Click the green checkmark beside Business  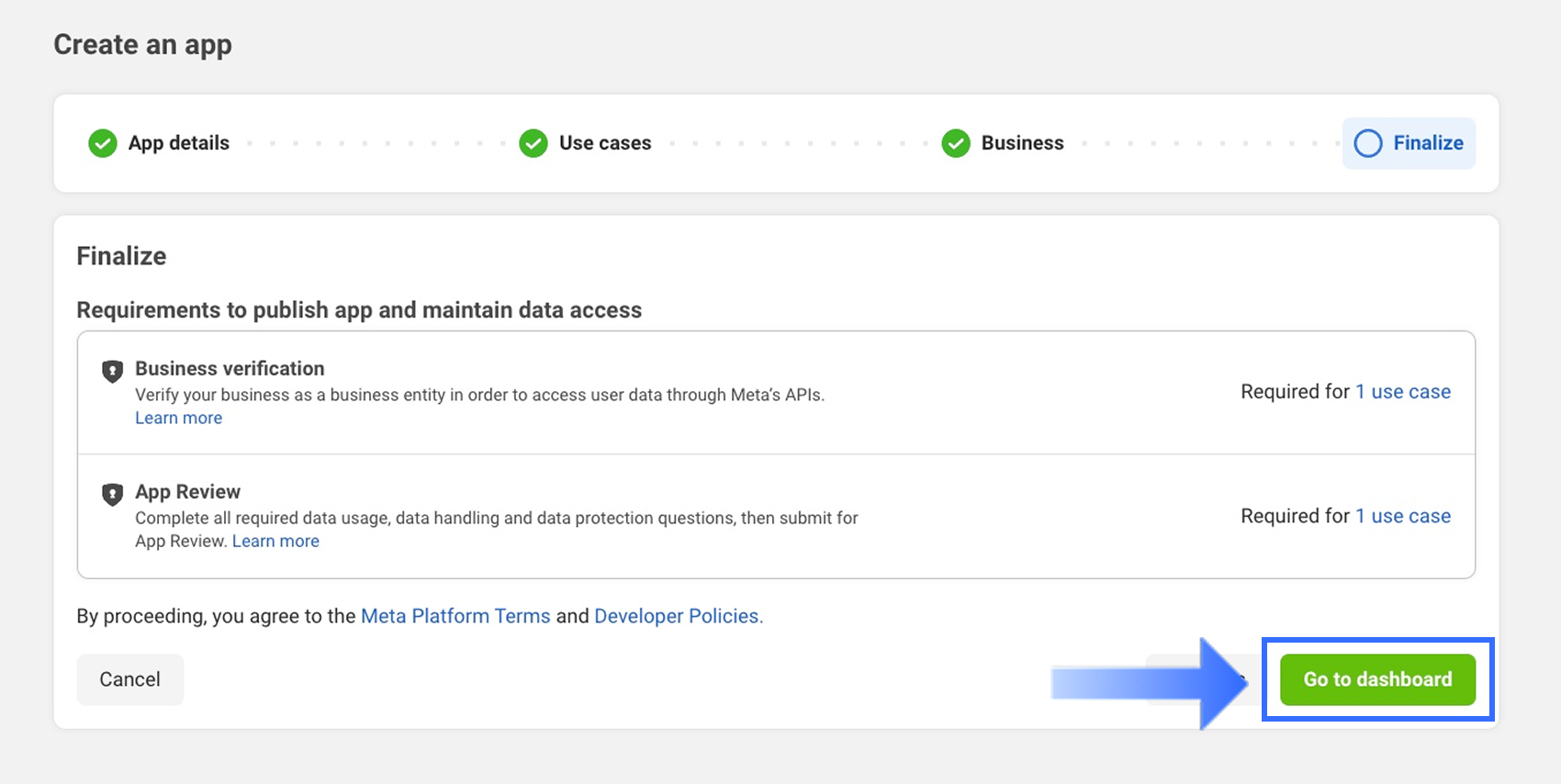click(x=956, y=143)
